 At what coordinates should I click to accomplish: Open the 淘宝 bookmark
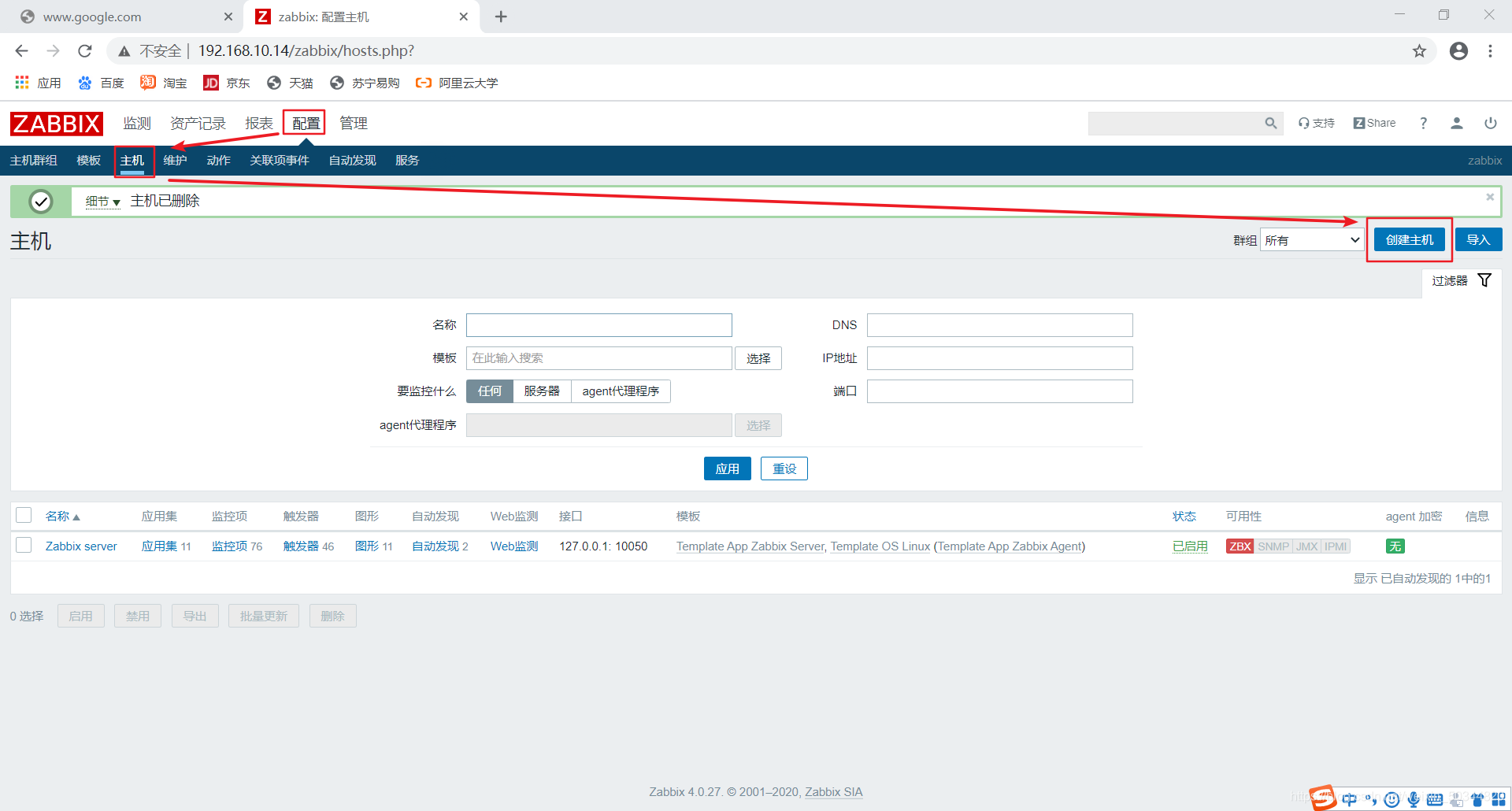click(164, 83)
